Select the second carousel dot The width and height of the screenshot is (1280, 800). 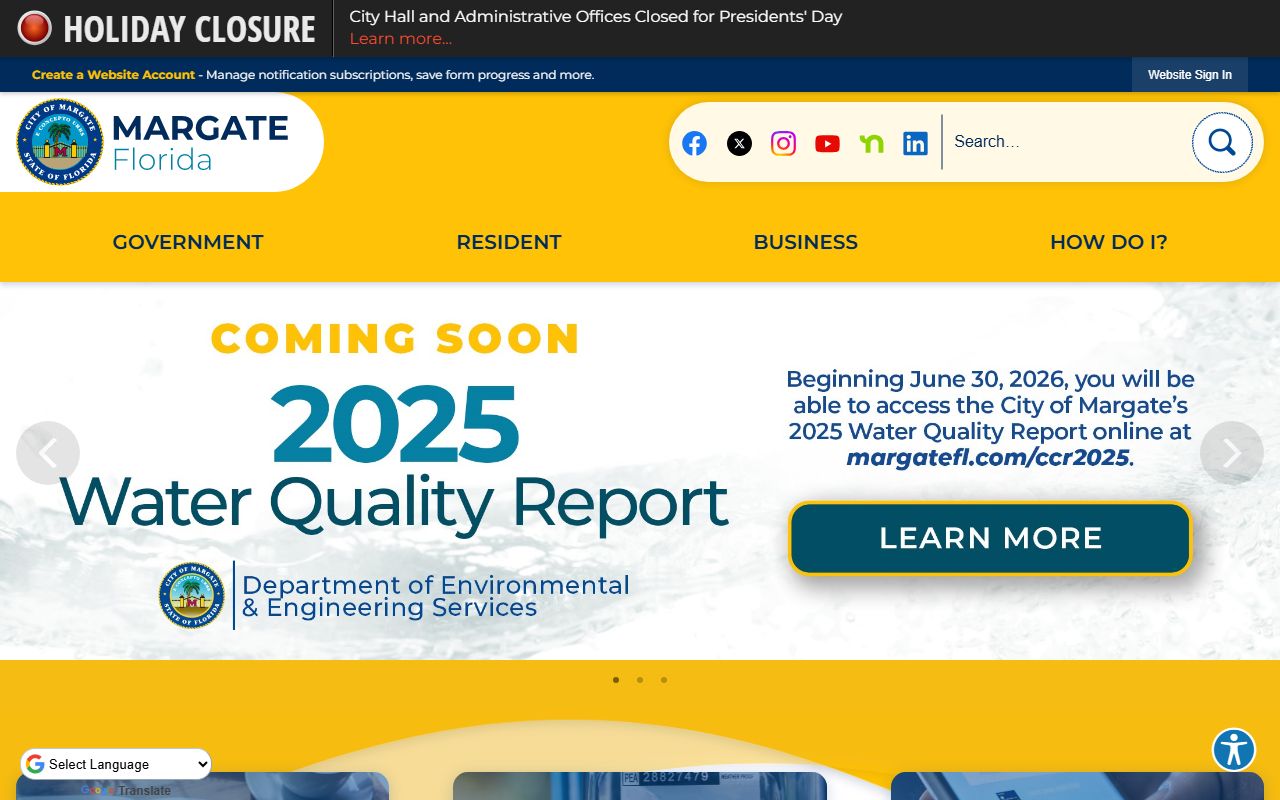640,680
